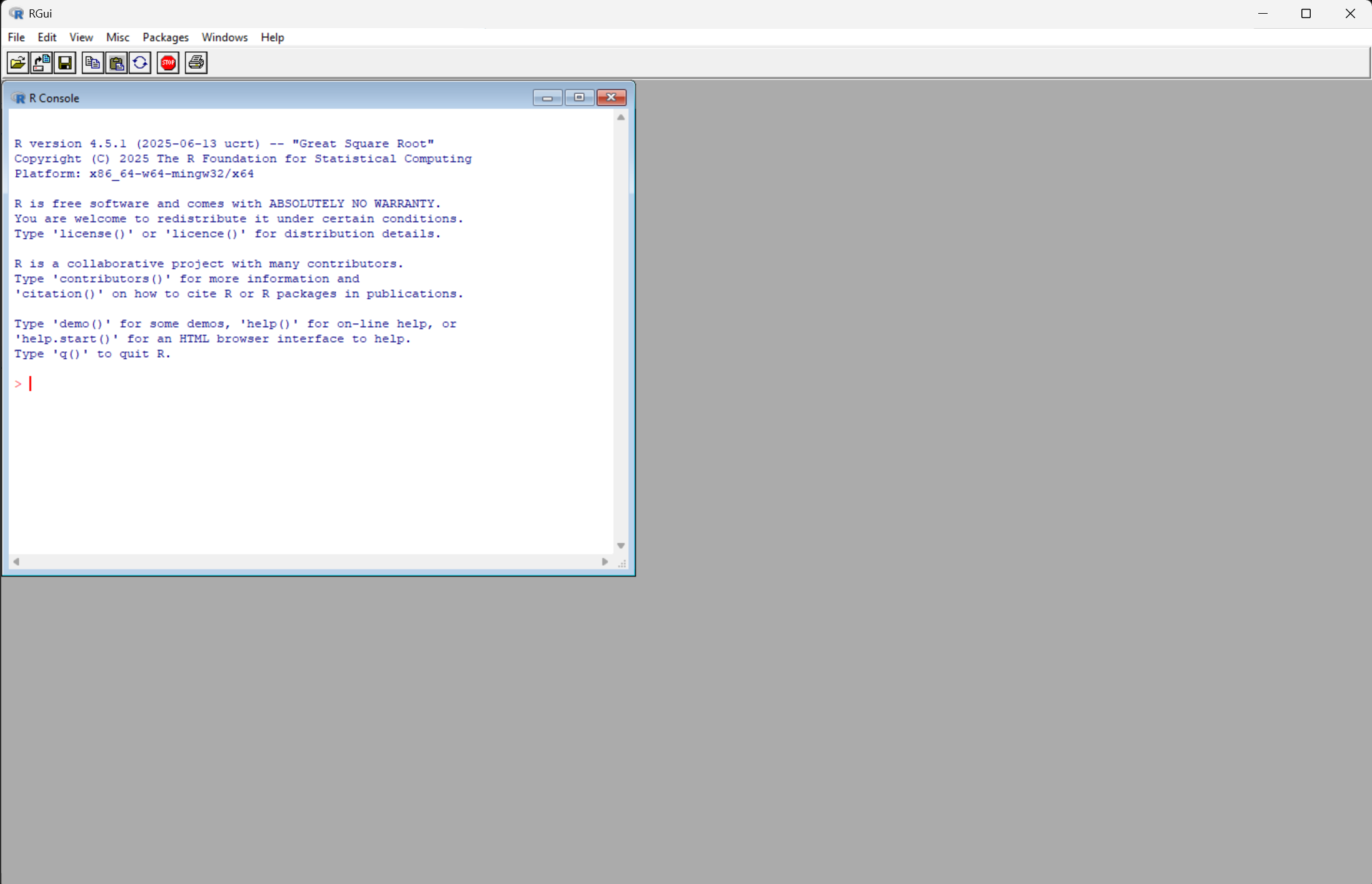Screen dimensions: 1372x884
Task: Open the Help menu
Action: tap(272, 38)
